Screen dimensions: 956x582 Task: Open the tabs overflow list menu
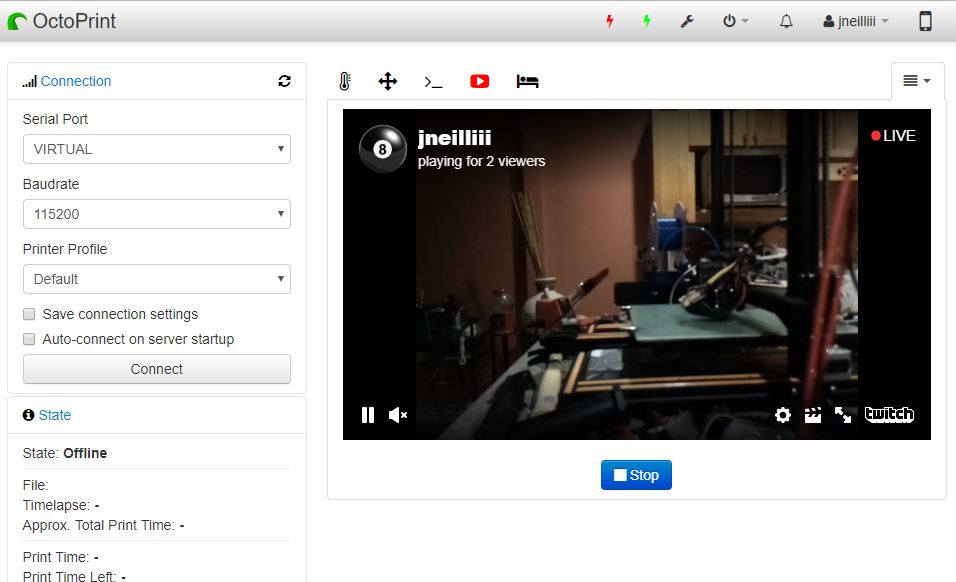pyautogui.click(x=917, y=80)
